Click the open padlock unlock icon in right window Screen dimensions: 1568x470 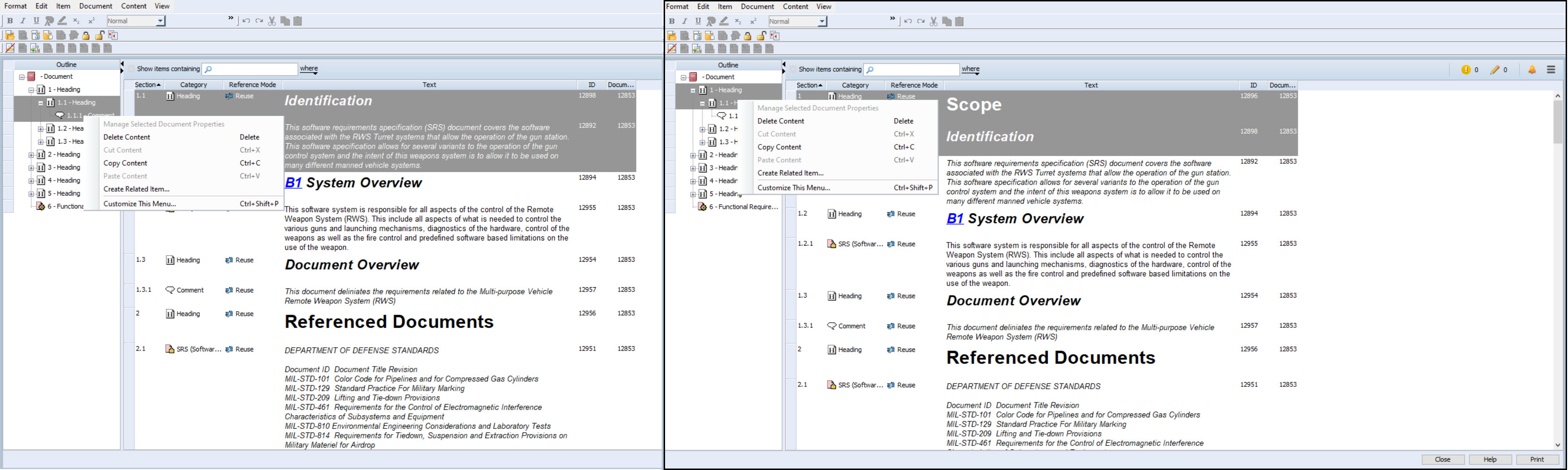tap(761, 36)
